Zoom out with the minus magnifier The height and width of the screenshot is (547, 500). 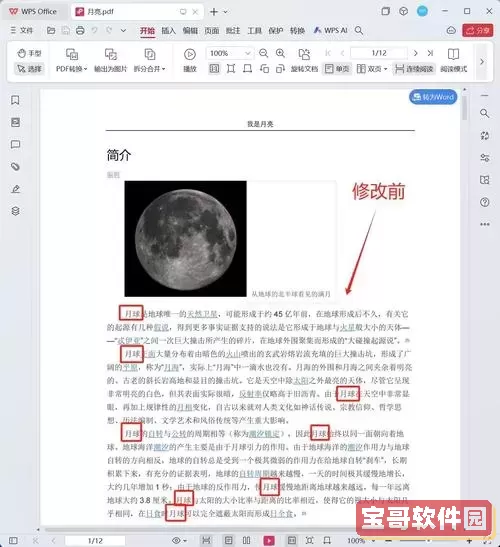(263, 53)
